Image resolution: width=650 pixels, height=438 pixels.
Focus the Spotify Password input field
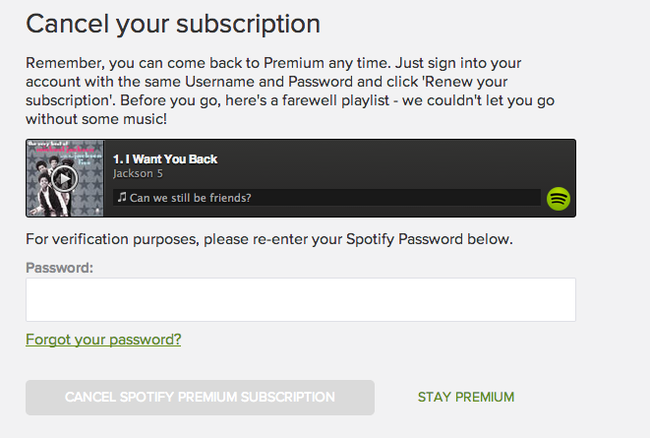click(300, 300)
